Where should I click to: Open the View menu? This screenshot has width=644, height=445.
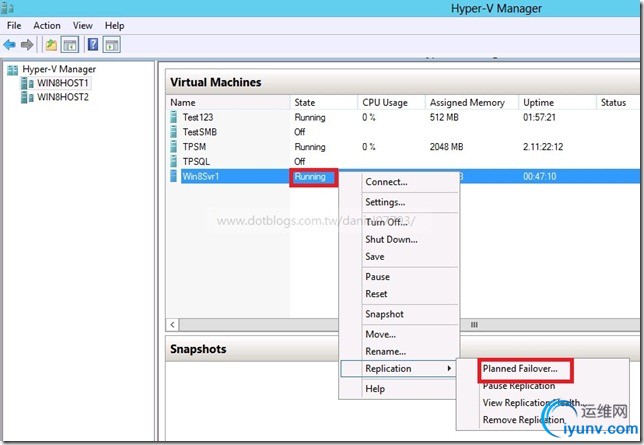[x=83, y=25]
